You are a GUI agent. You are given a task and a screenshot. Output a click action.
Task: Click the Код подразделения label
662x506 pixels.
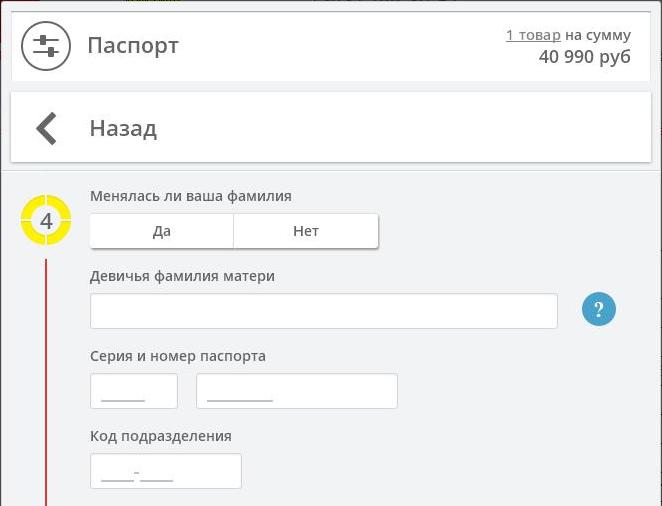tap(161, 436)
